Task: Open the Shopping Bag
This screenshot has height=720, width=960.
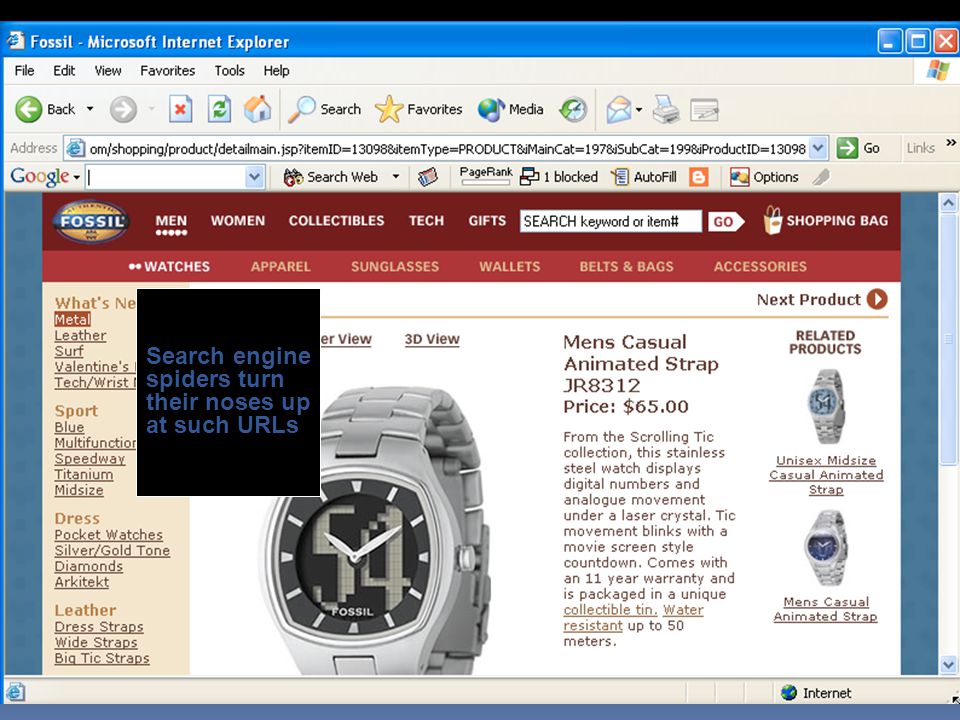Action: (x=825, y=220)
